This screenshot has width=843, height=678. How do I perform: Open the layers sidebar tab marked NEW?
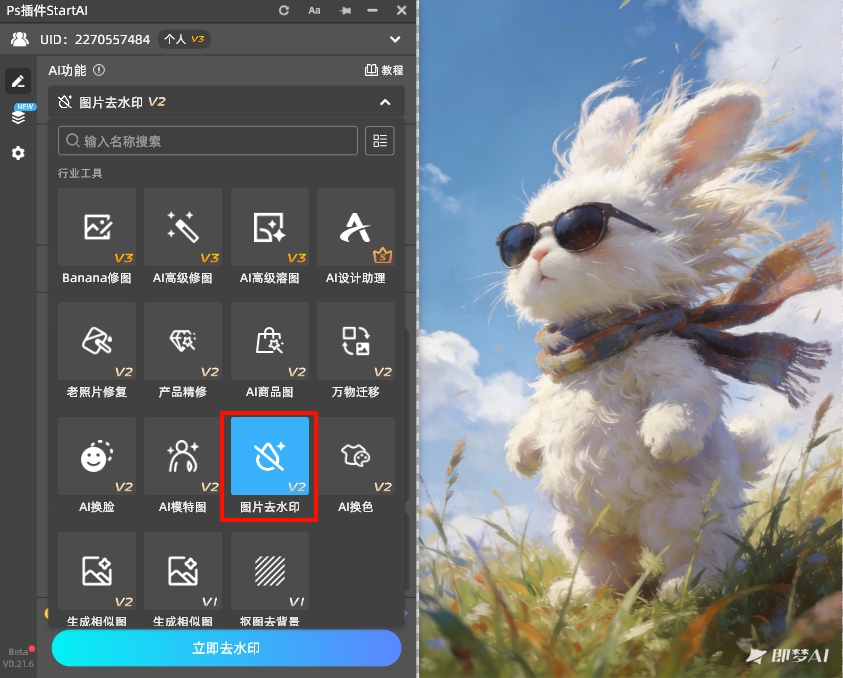click(18, 116)
